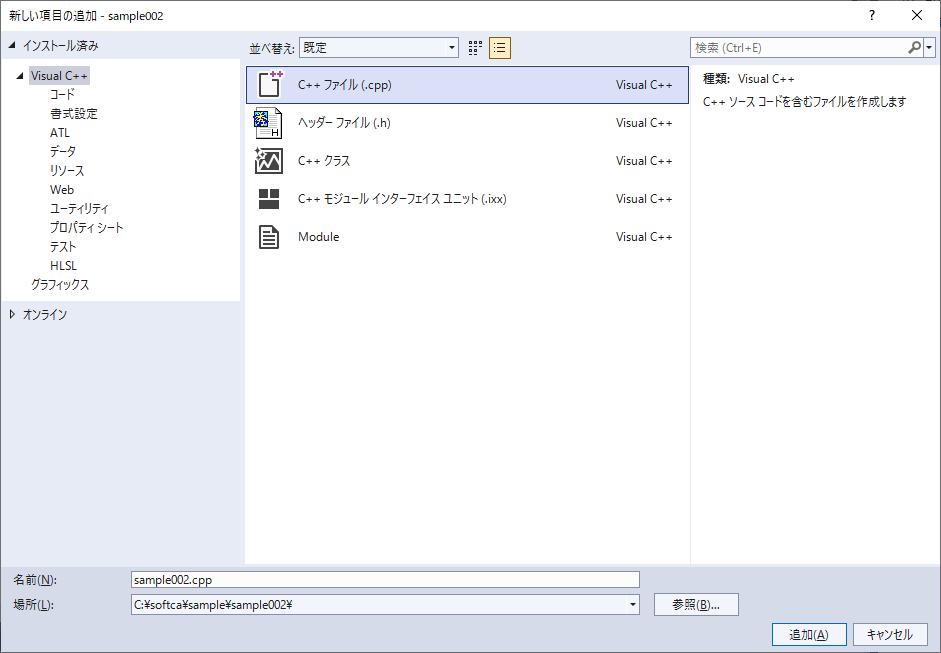
Task: Select the ヘッダー ファイル (.h) icon
Action: 269,123
